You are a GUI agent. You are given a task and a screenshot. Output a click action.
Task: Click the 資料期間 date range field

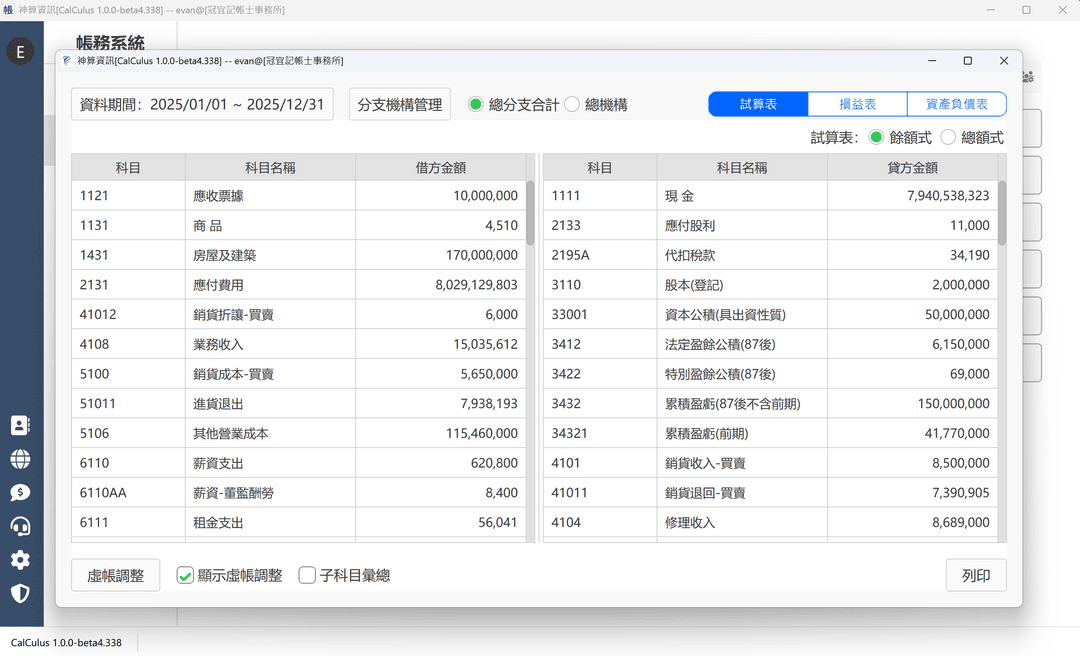(x=202, y=104)
